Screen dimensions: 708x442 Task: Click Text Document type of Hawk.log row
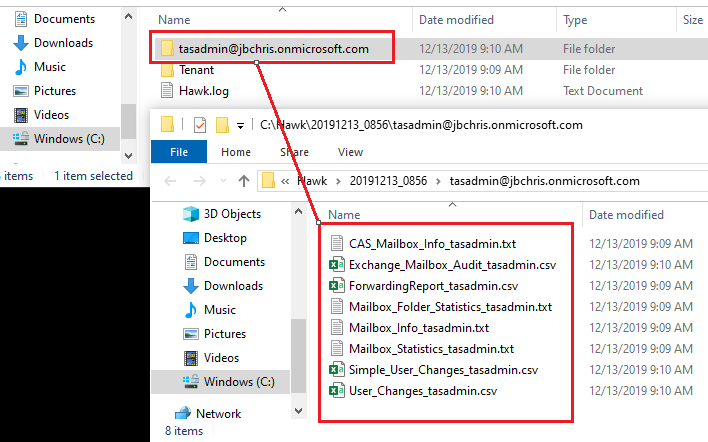(x=603, y=91)
